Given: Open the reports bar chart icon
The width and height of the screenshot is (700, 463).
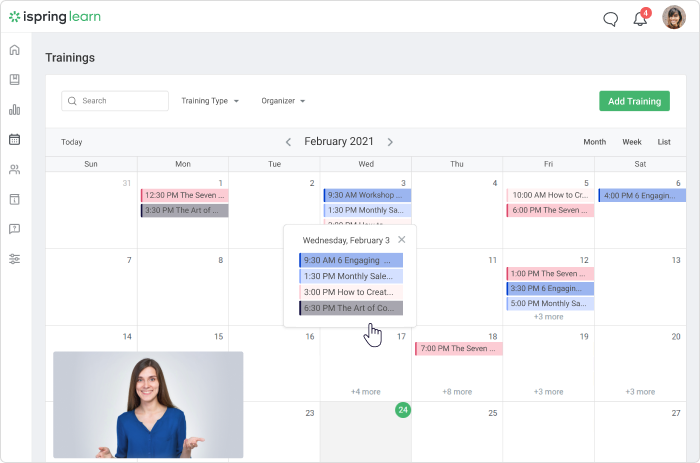Looking at the screenshot, I should click(x=14, y=109).
